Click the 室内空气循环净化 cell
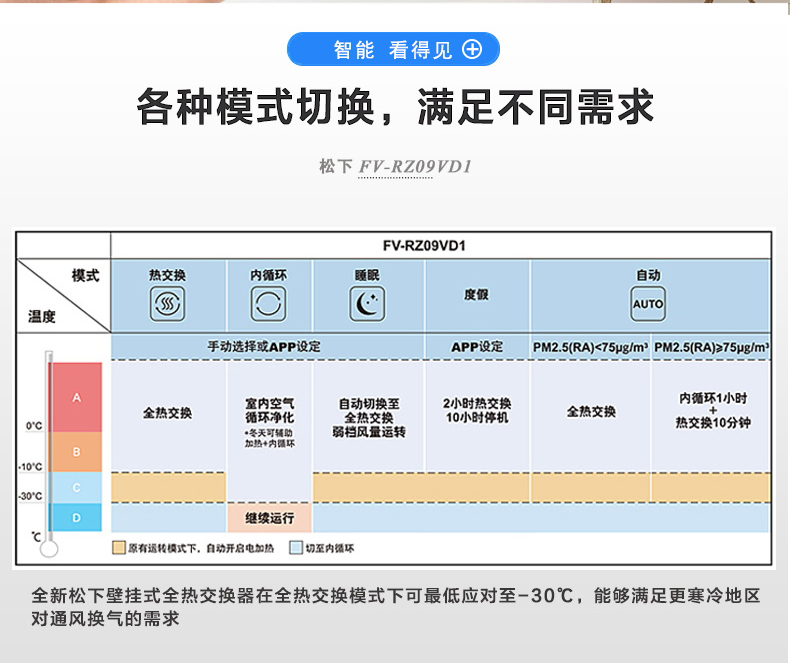The width and height of the screenshot is (790, 663). [270, 411]
